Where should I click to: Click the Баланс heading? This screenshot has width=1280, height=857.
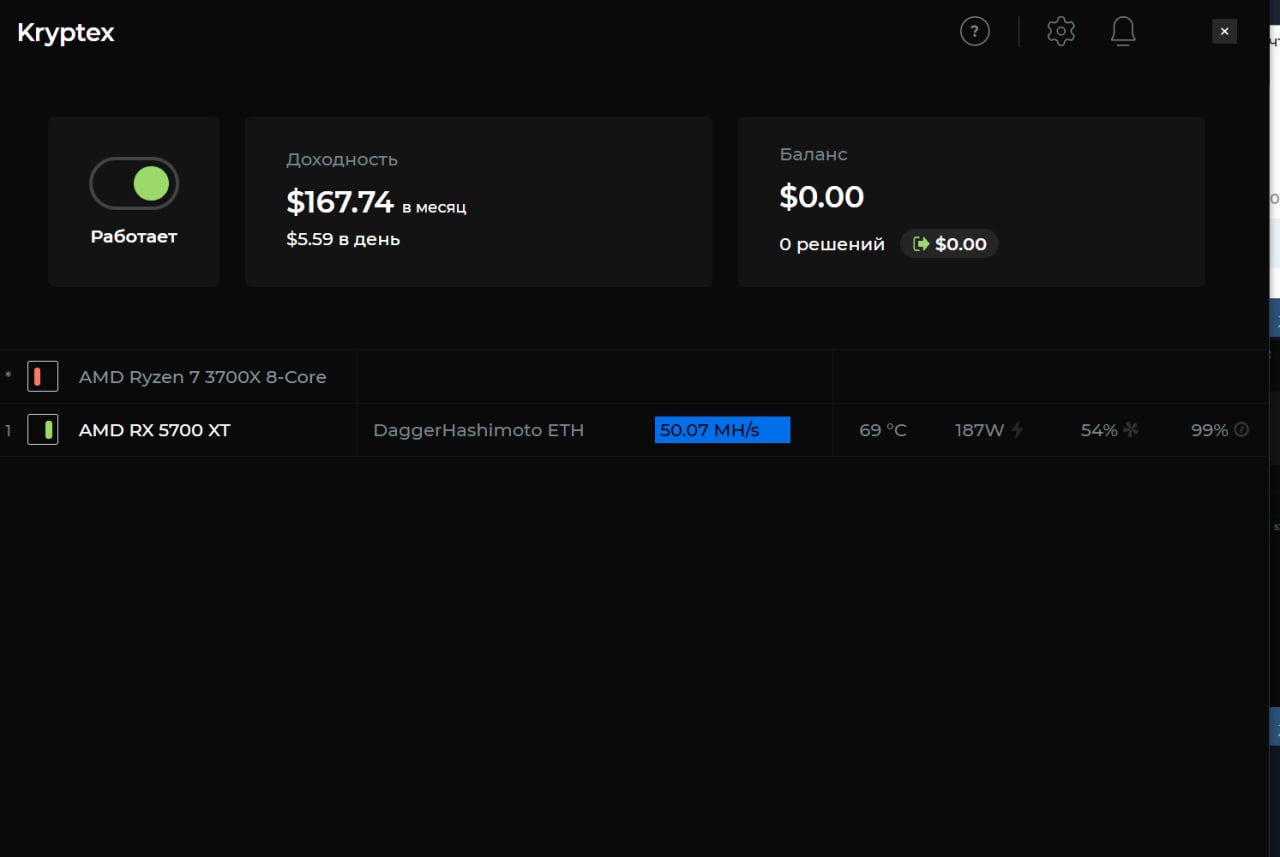click(814, 154)
